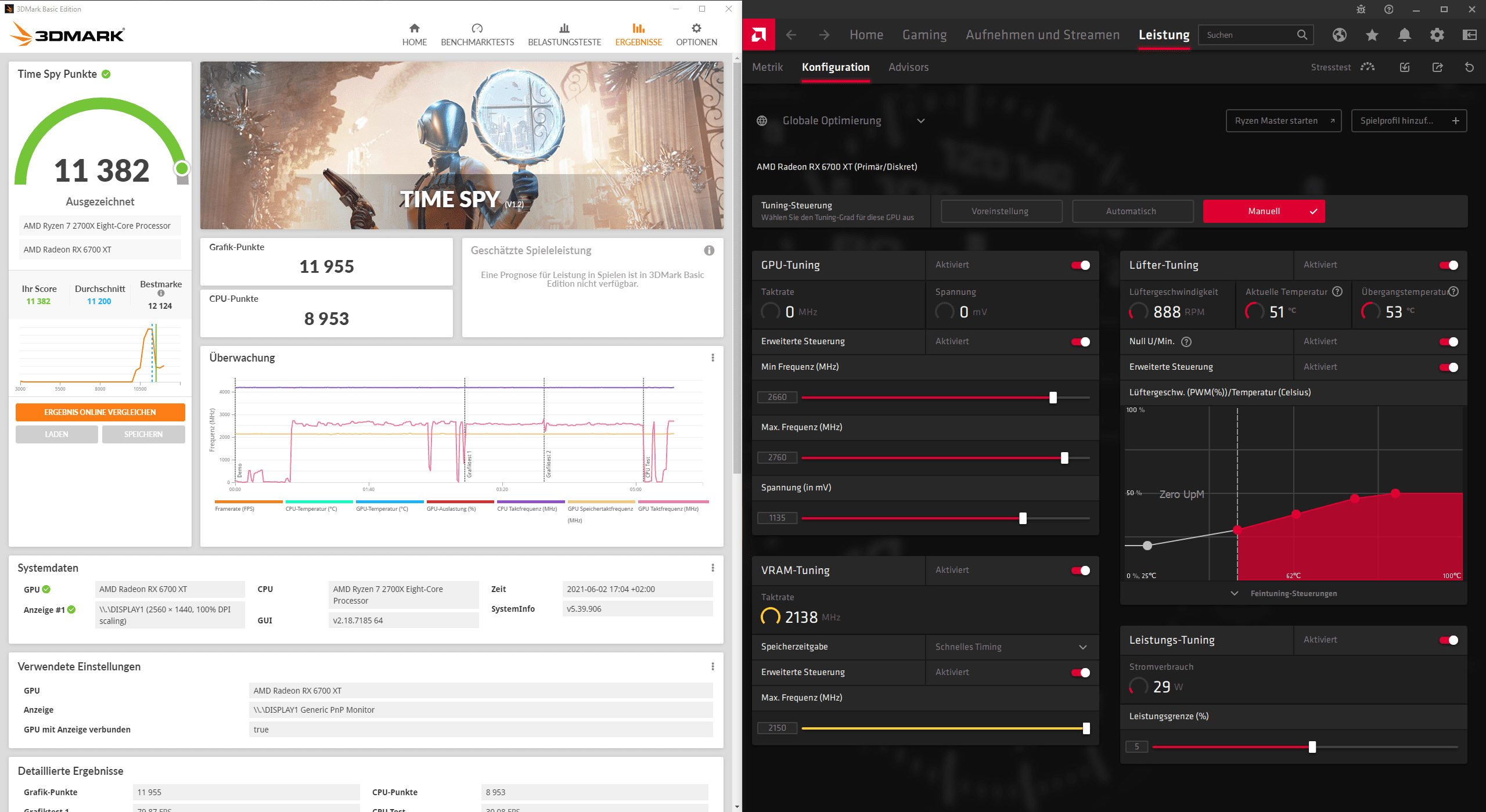Click the Aktuelle Temperatur help icon
Image resolution: width=1486 pixels, height=812 pixels.
click(x=1337, y=291)
